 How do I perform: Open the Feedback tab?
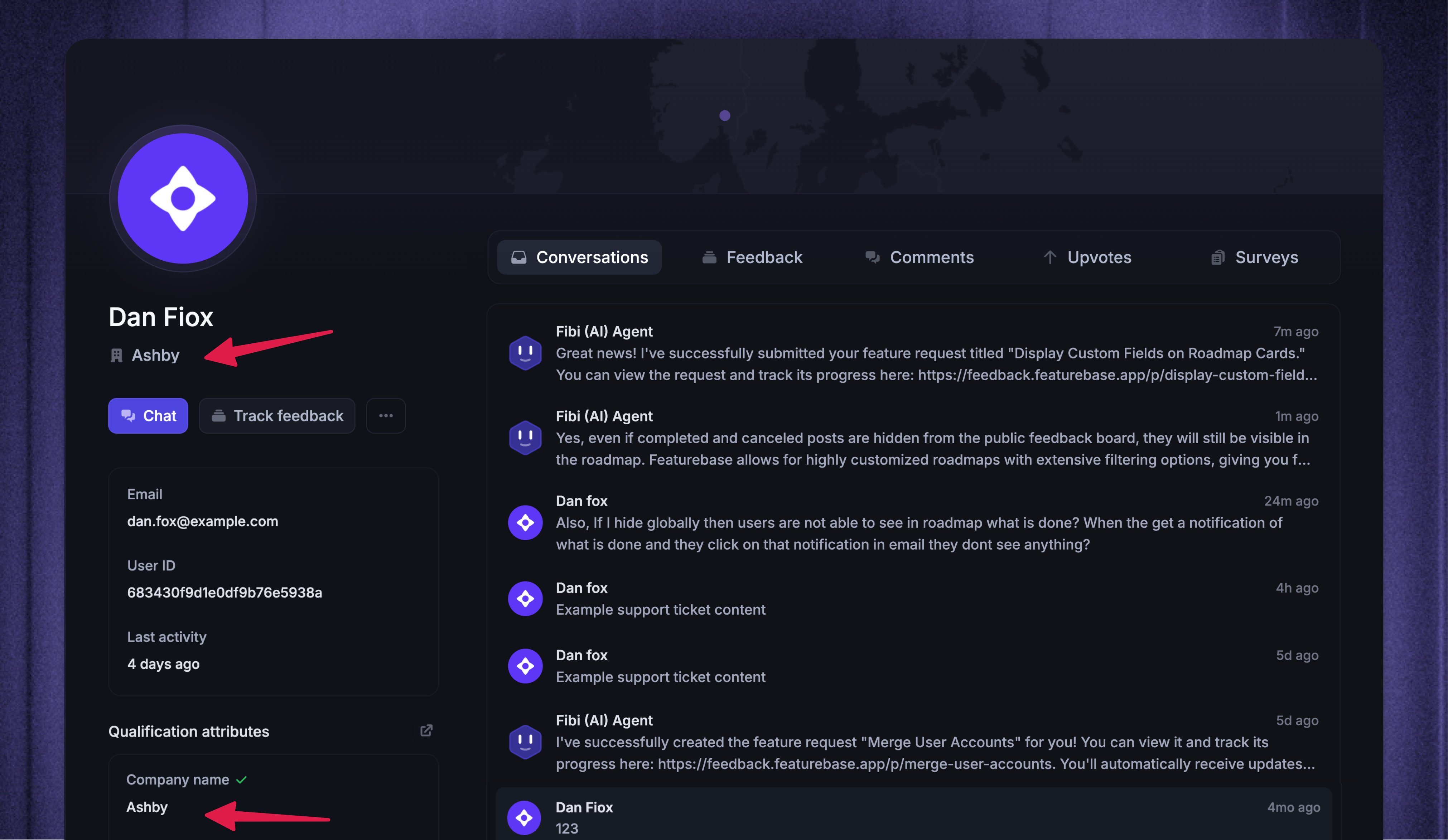752,257
